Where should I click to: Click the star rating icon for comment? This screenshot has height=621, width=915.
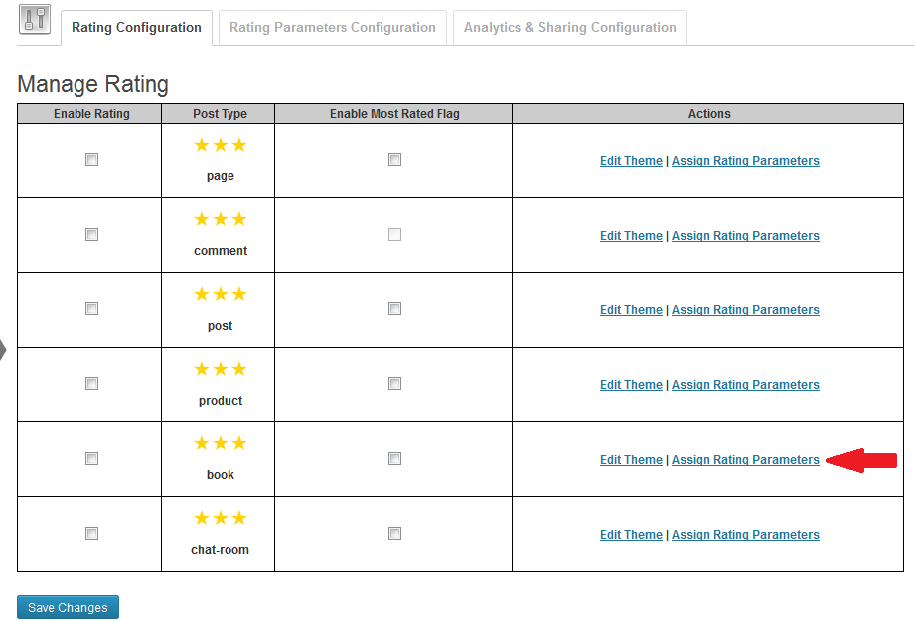coord(220,219)
